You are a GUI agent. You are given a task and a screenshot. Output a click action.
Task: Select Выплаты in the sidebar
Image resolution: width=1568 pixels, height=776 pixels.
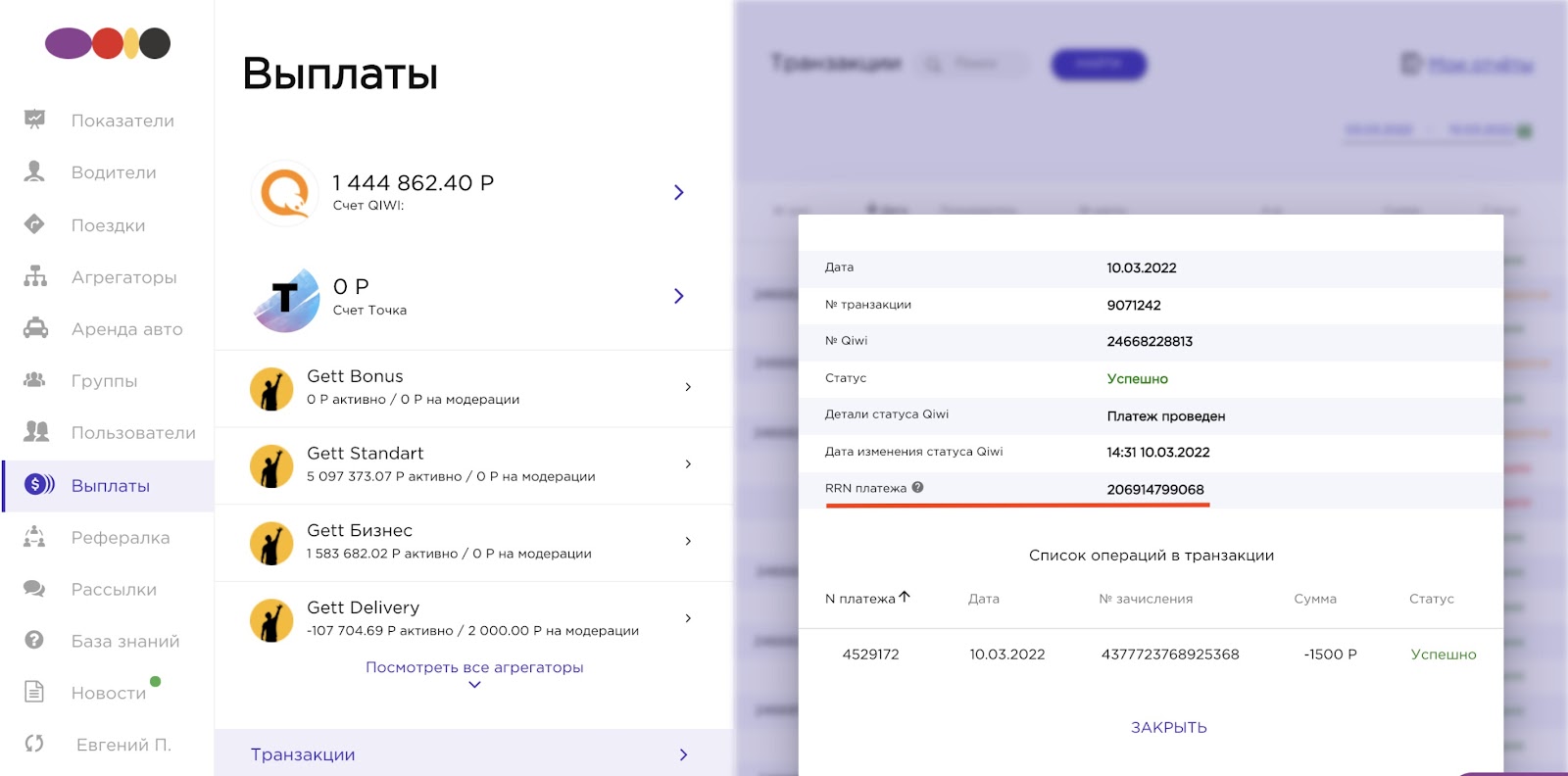[110, 486]
